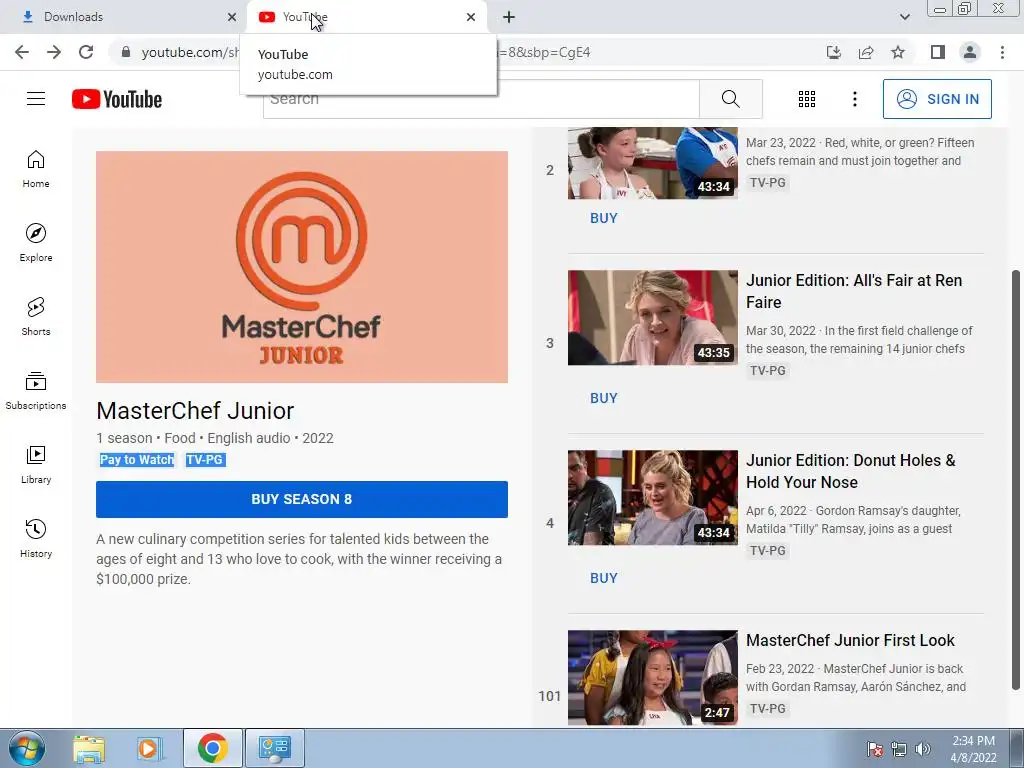
Task: Open episode 2 thumbnail
Action: click(x=652, y=163)
